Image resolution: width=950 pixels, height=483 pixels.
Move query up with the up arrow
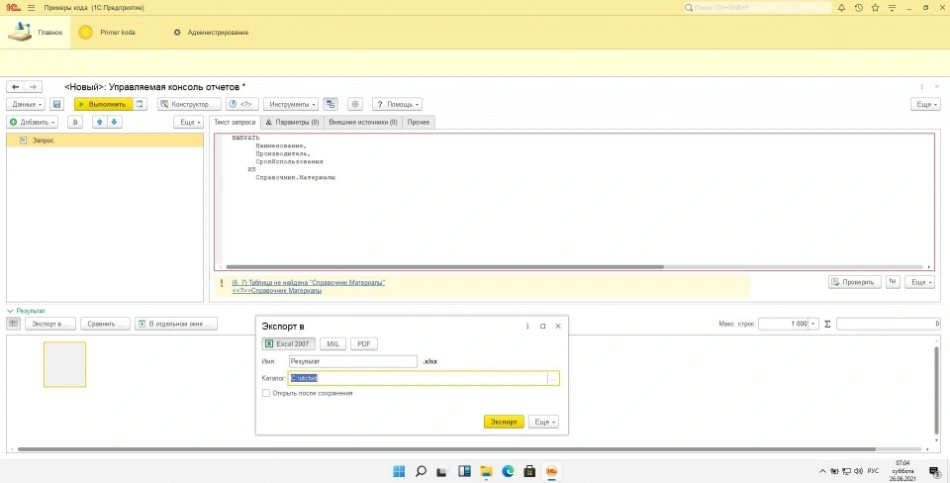pyautogui.click(x=99, y=122)
